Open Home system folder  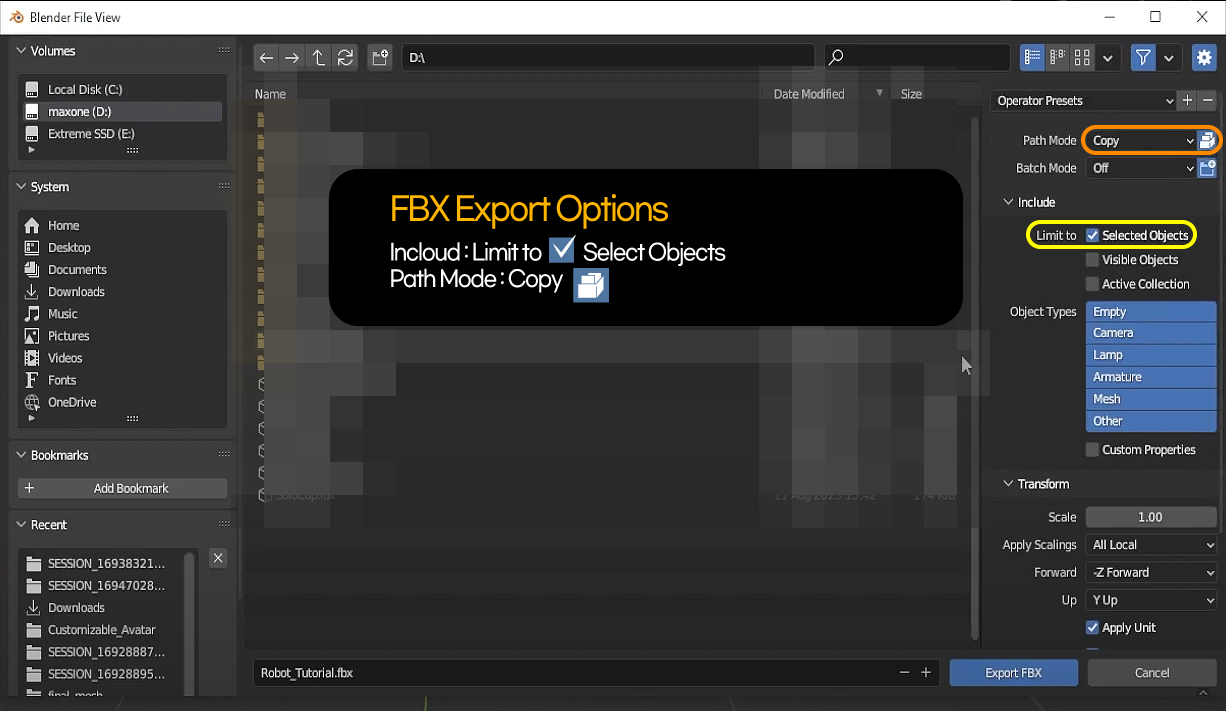(120, 226)
